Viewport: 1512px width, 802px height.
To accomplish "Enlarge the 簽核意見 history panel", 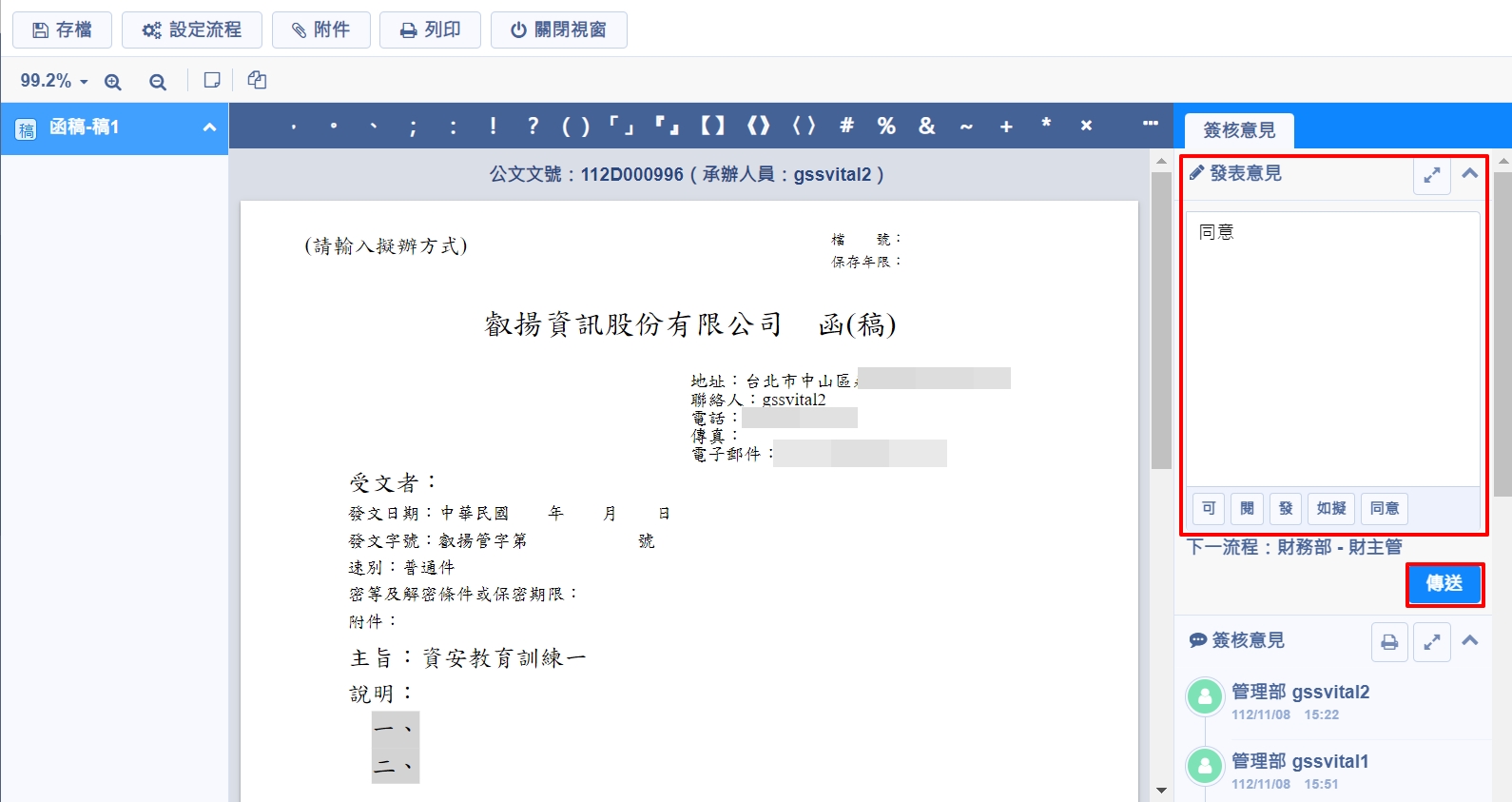I will pyautogui.click(x=1431, y=642).
